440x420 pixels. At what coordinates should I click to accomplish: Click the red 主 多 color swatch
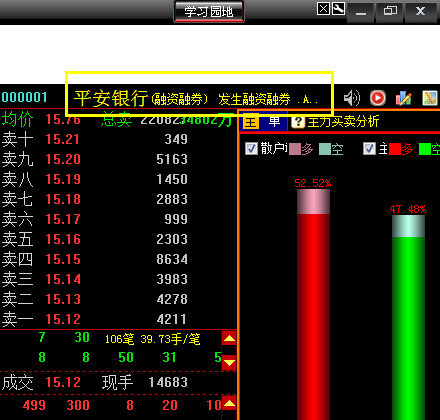[395, 149]
